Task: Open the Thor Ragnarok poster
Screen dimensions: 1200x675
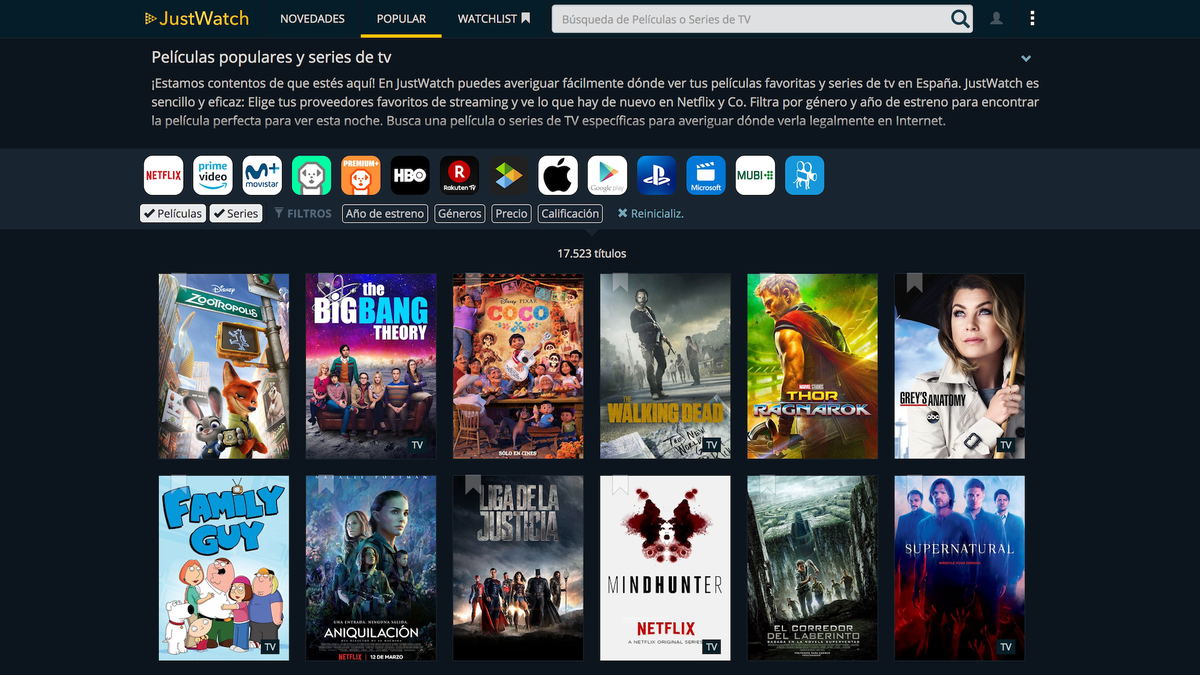Action: (x=812, y=366)
